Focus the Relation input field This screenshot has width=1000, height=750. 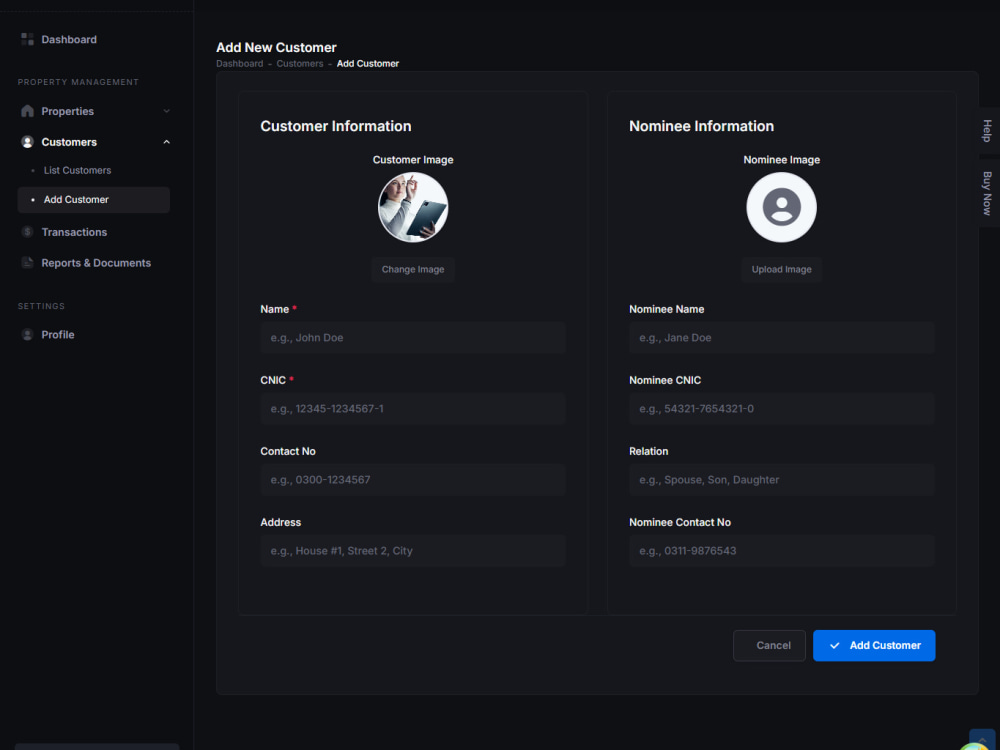click(782, 480)
